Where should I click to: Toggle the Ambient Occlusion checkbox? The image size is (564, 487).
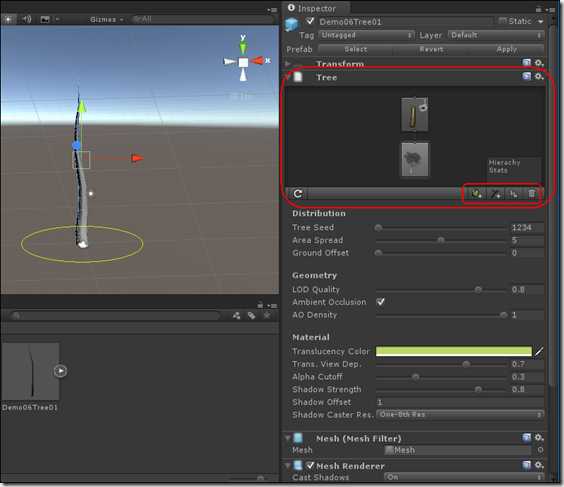pyautogui.click(x=381, y=302)
